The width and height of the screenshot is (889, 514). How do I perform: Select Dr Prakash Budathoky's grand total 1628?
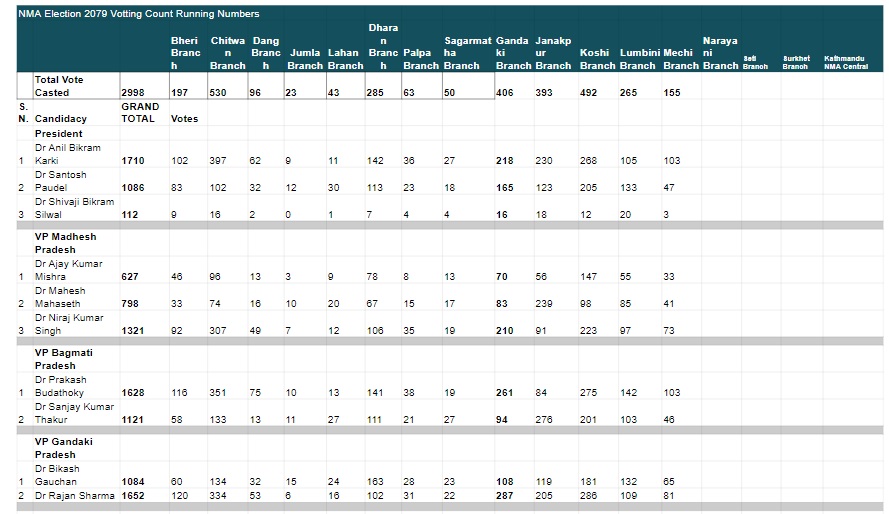coord(133,393)
